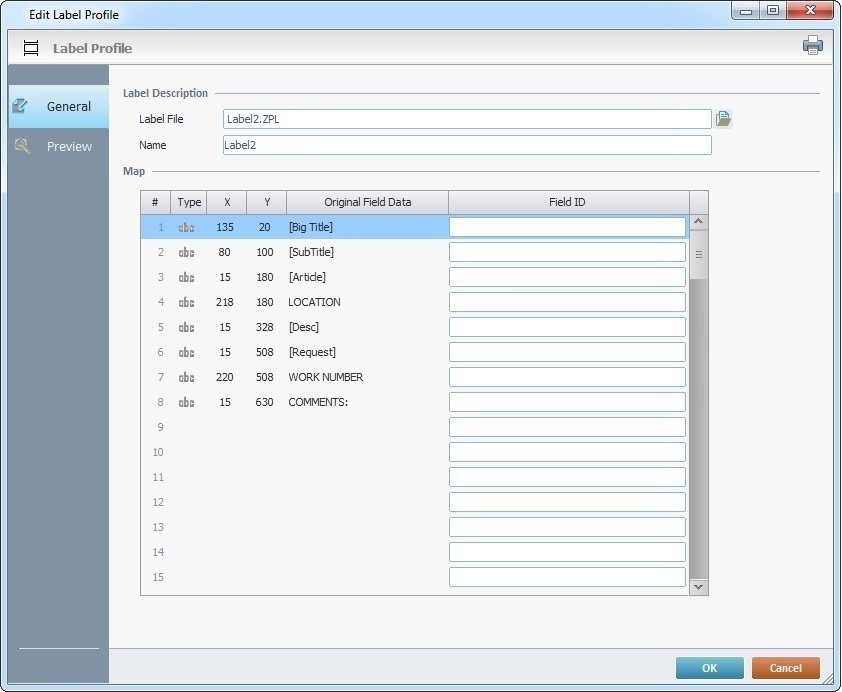Click the type icon in SubTitle row

tap(187, 252)
